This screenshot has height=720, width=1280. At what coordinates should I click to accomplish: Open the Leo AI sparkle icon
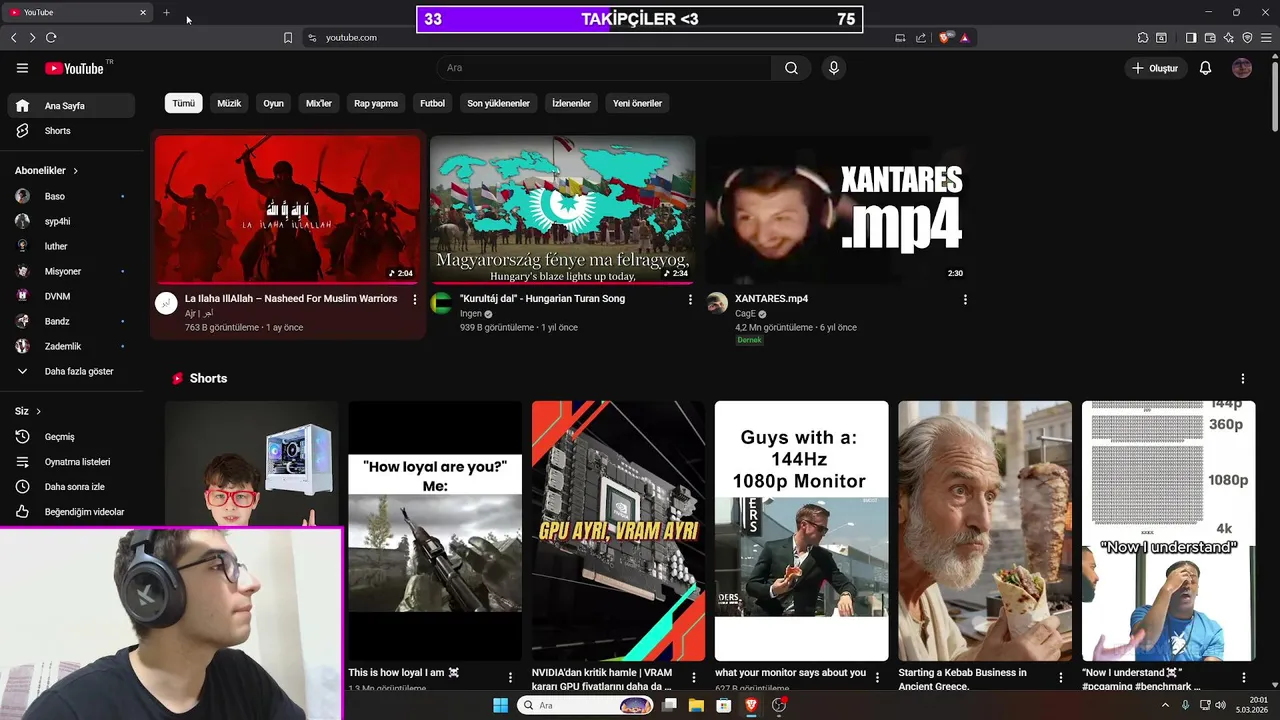tap(1228, 38)
